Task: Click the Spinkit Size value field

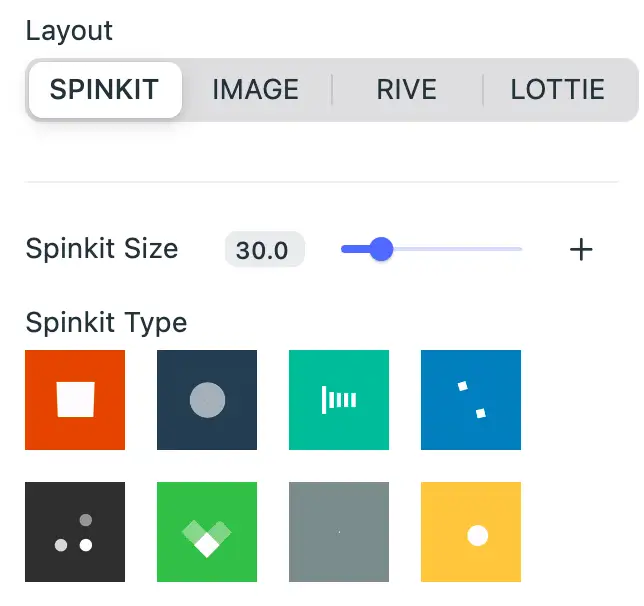Action: (x=263, y=250)
